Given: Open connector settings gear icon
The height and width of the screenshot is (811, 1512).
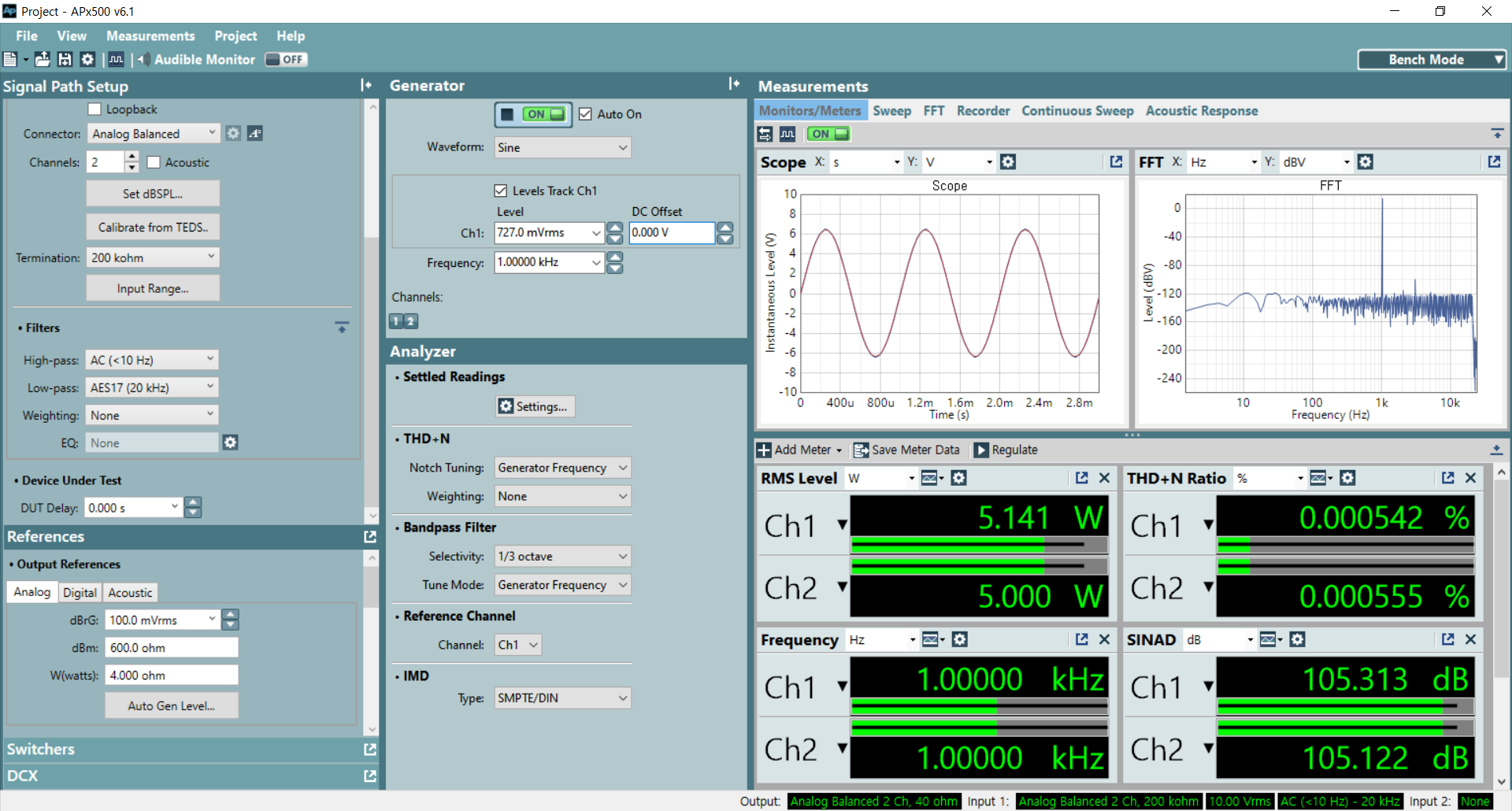Looking at the screenshot, I should tap(233, 133).
